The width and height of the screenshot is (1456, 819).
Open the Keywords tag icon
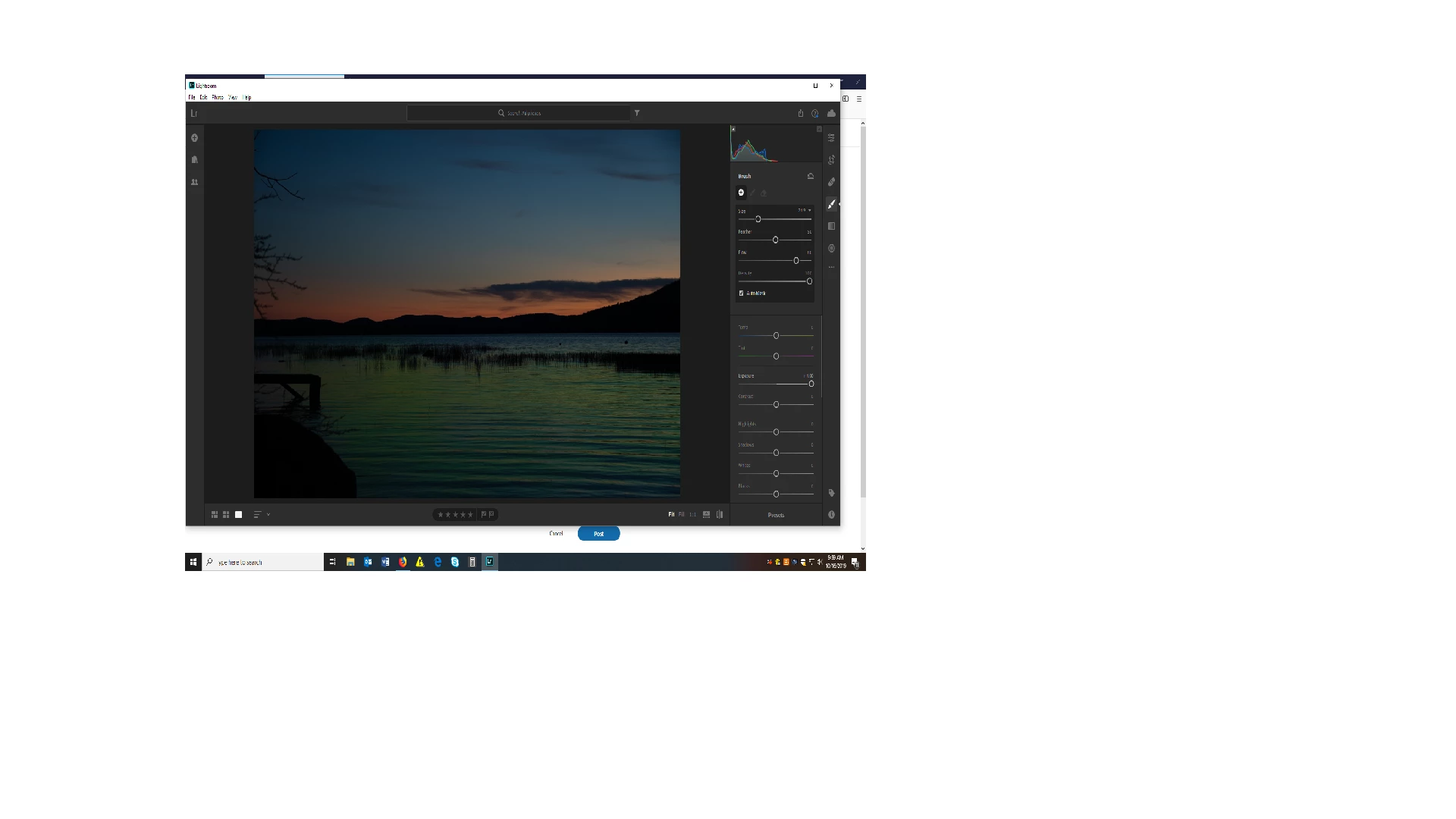tap(831, 493)
